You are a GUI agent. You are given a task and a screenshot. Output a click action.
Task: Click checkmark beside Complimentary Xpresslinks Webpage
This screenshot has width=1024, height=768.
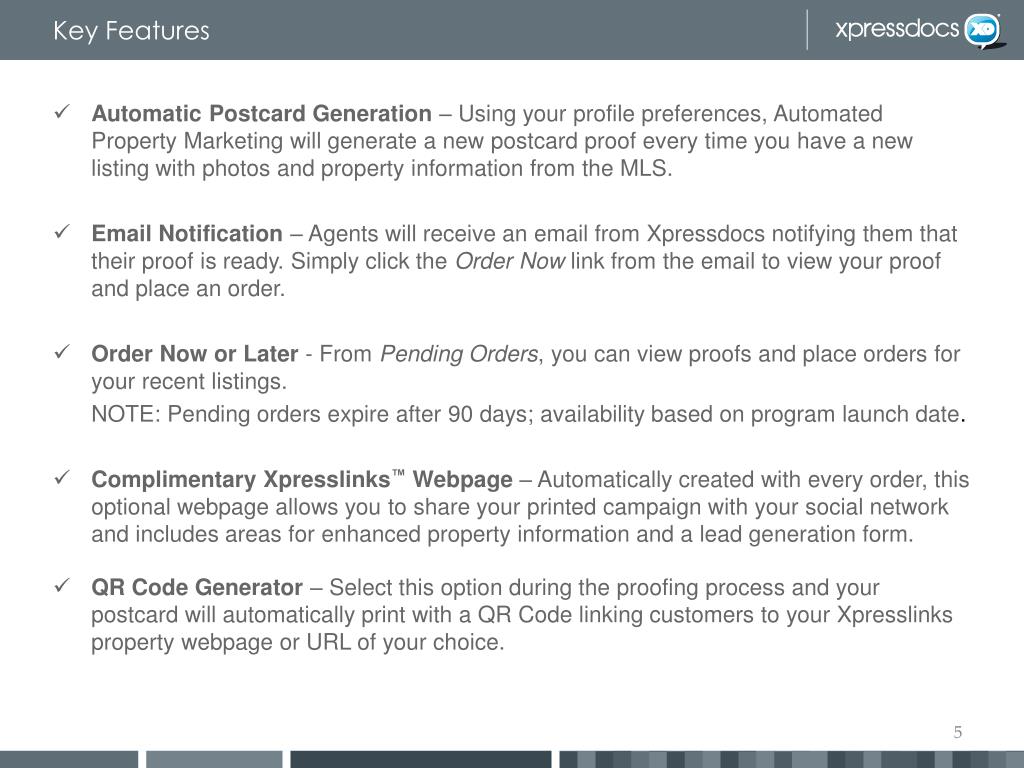(x=63, y=478)
